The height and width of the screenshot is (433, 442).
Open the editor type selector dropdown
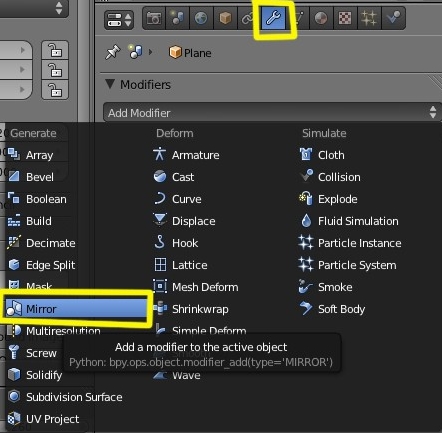[x=119, y=20]
